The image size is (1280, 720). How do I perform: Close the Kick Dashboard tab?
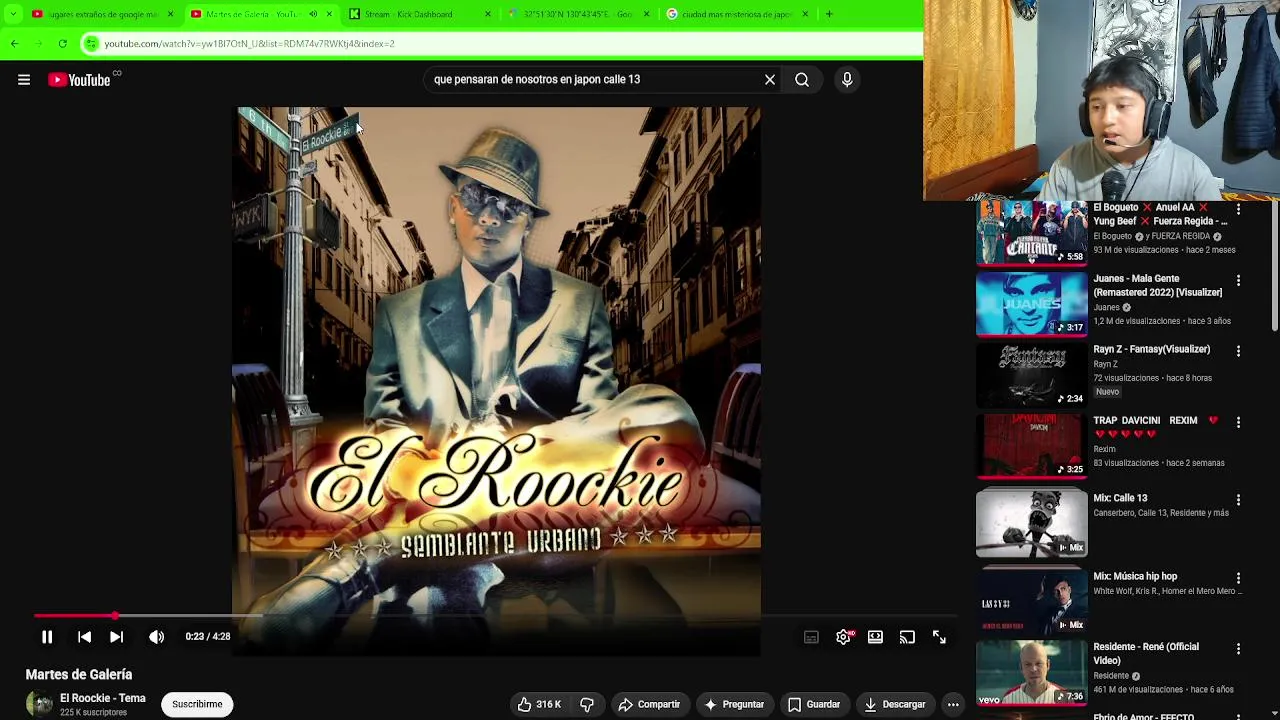488,14
